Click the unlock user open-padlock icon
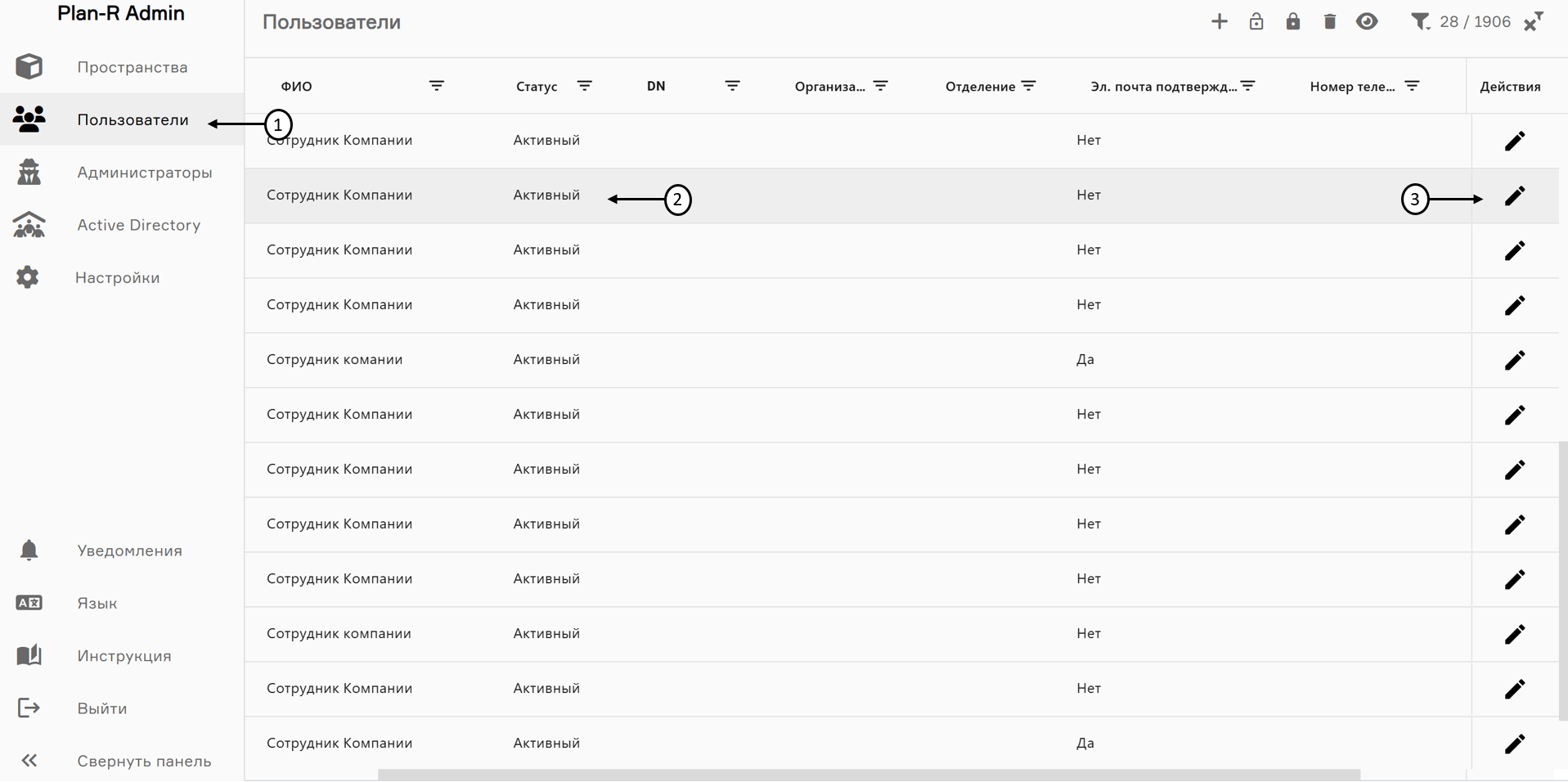The height and width of the screenshot is (782, 1568). point(1256,22)
